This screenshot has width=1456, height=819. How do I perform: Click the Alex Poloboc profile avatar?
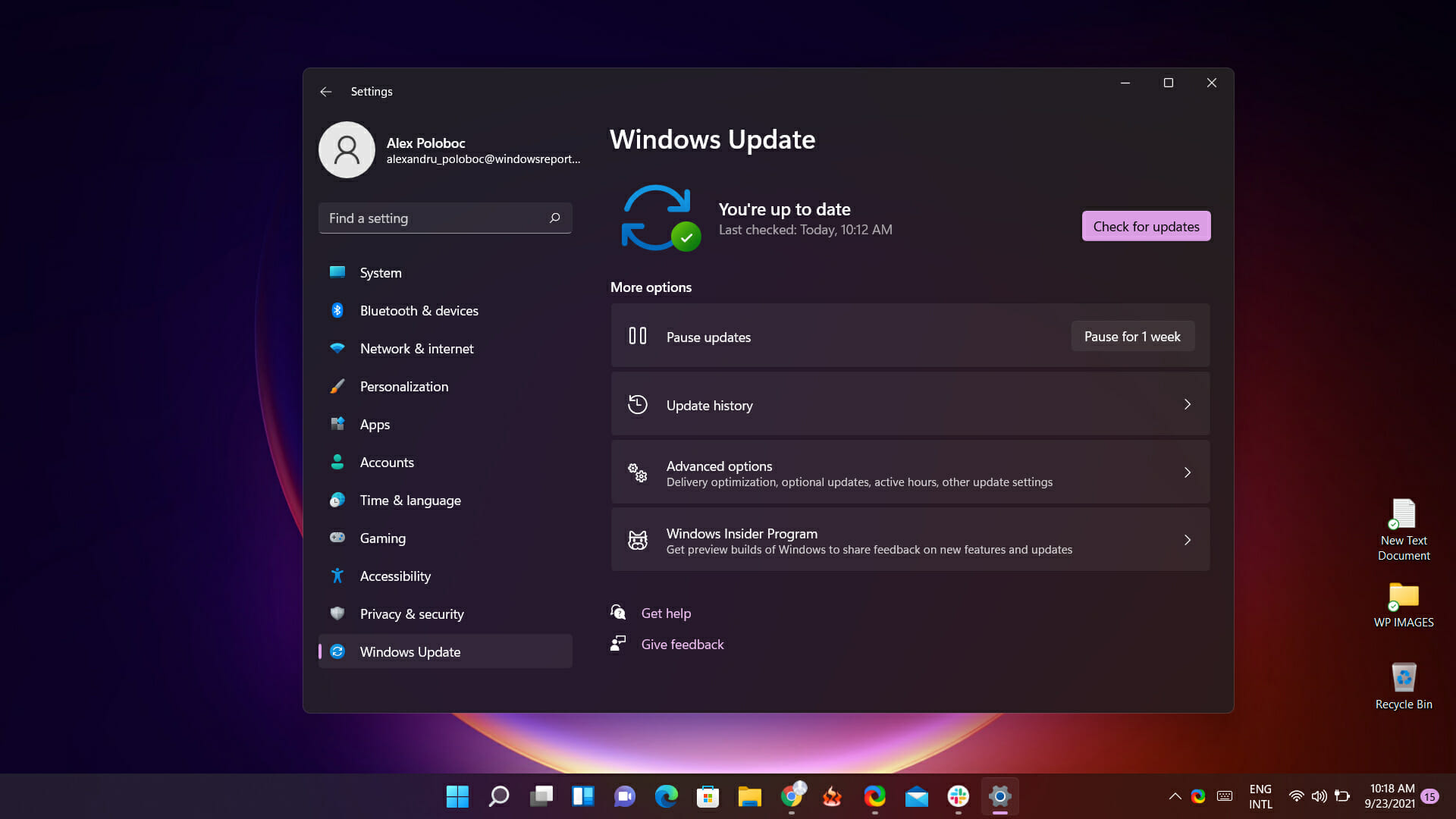coord(347,150)
